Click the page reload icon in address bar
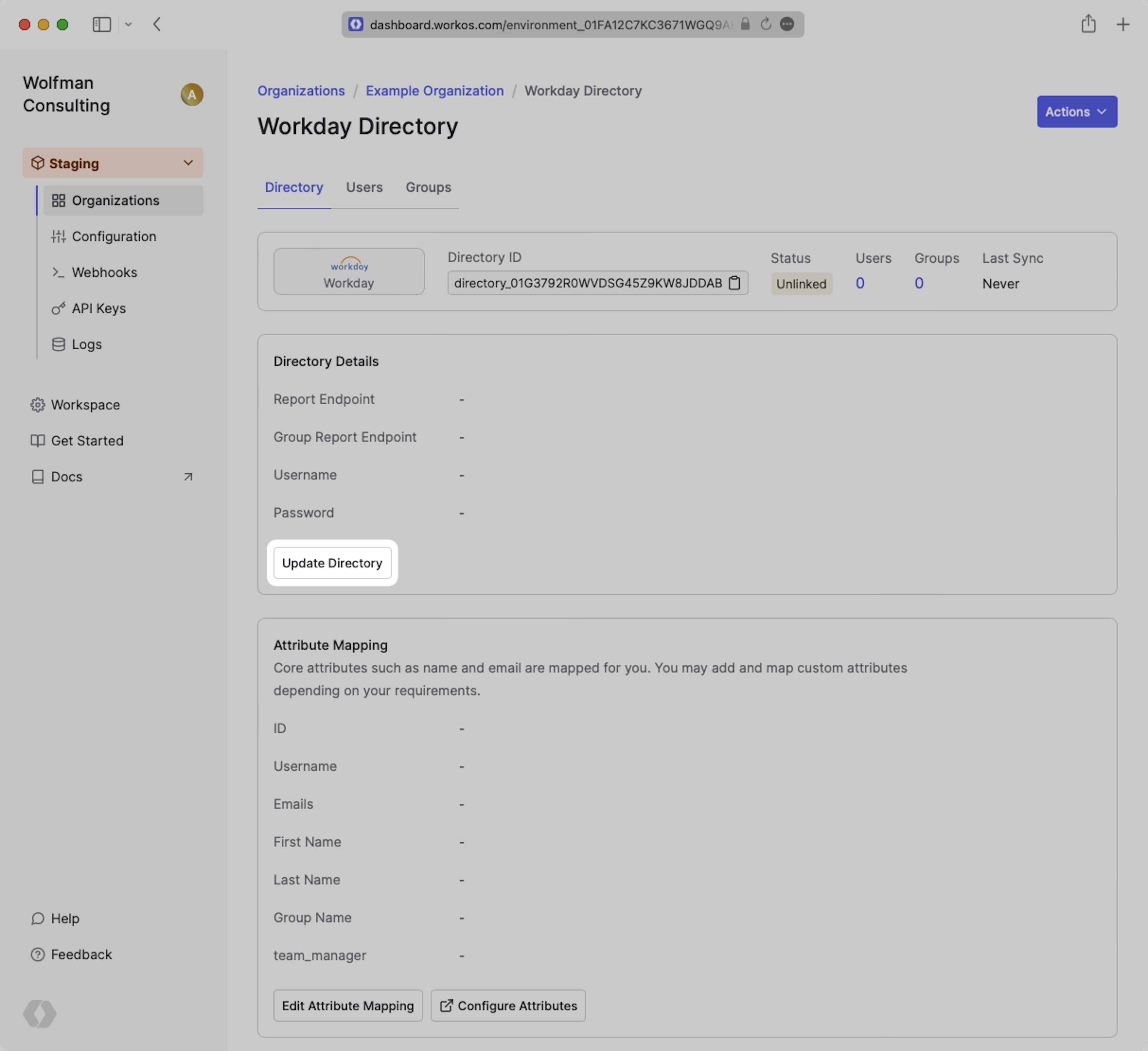Image resolution: width=1148 pixels, height=1051 pixels. 766,25
